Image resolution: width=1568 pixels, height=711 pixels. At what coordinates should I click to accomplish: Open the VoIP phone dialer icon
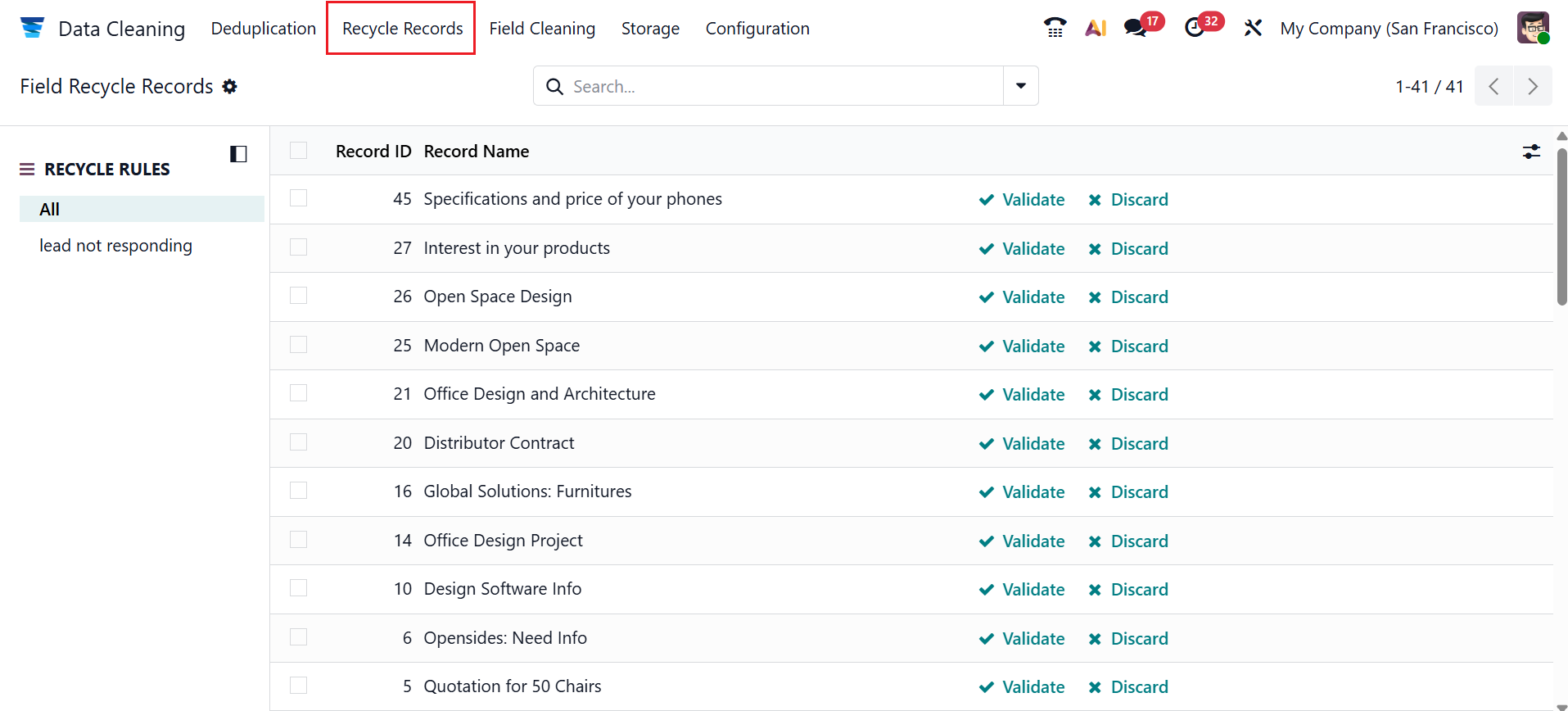1055,28
